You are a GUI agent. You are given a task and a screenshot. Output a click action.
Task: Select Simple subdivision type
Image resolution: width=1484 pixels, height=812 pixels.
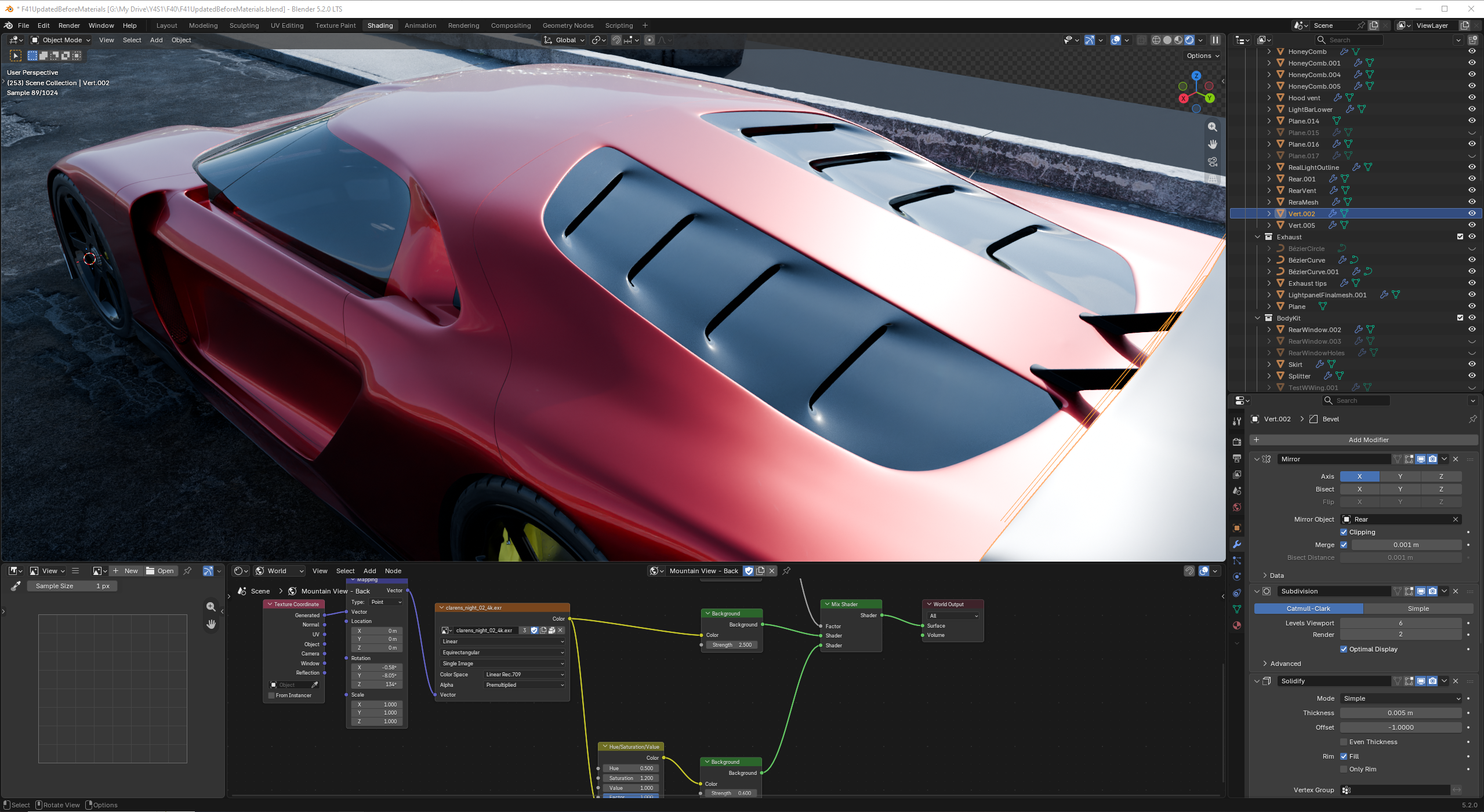(x=1418, y=609)
